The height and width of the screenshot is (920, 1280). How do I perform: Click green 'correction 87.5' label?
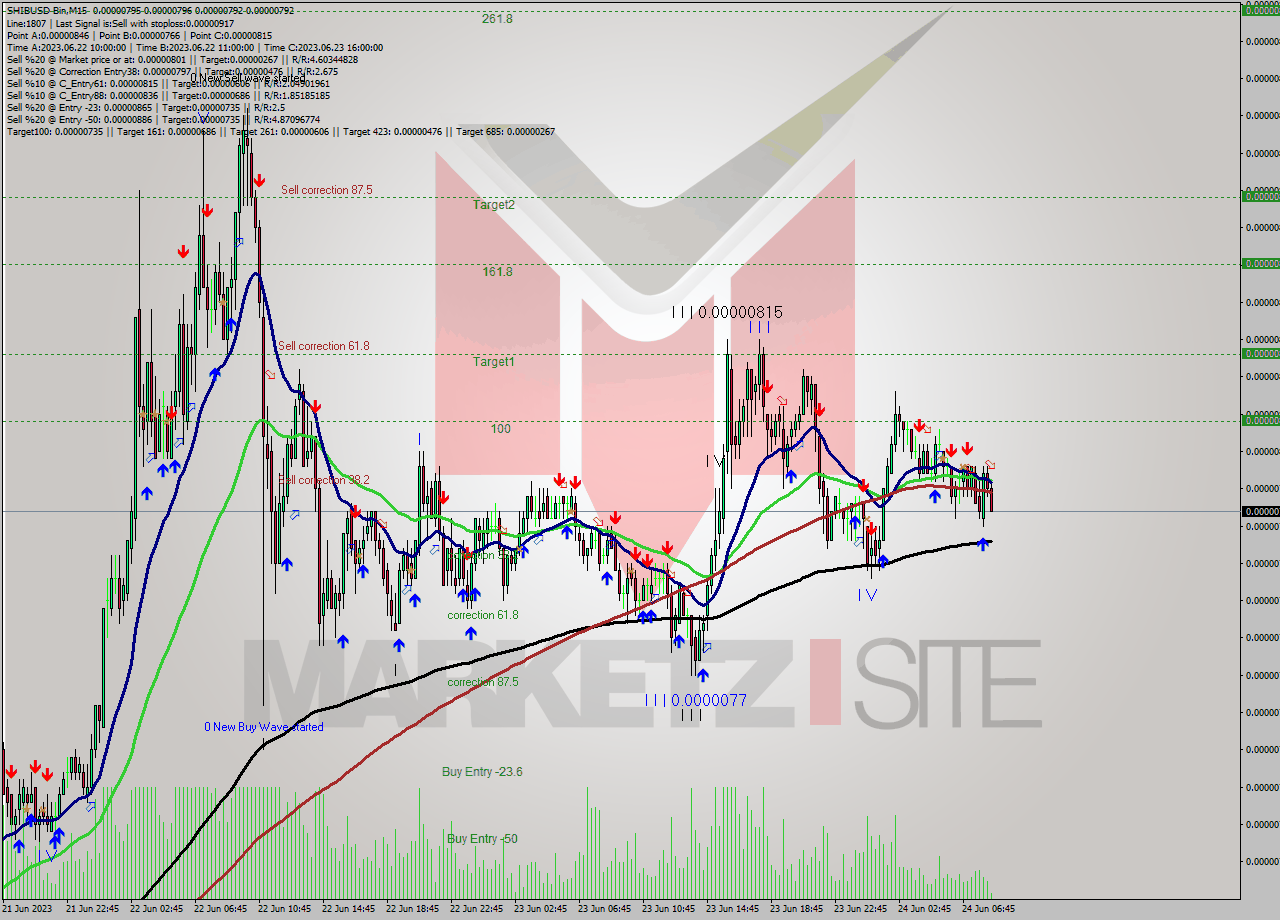tap(483, 682)
